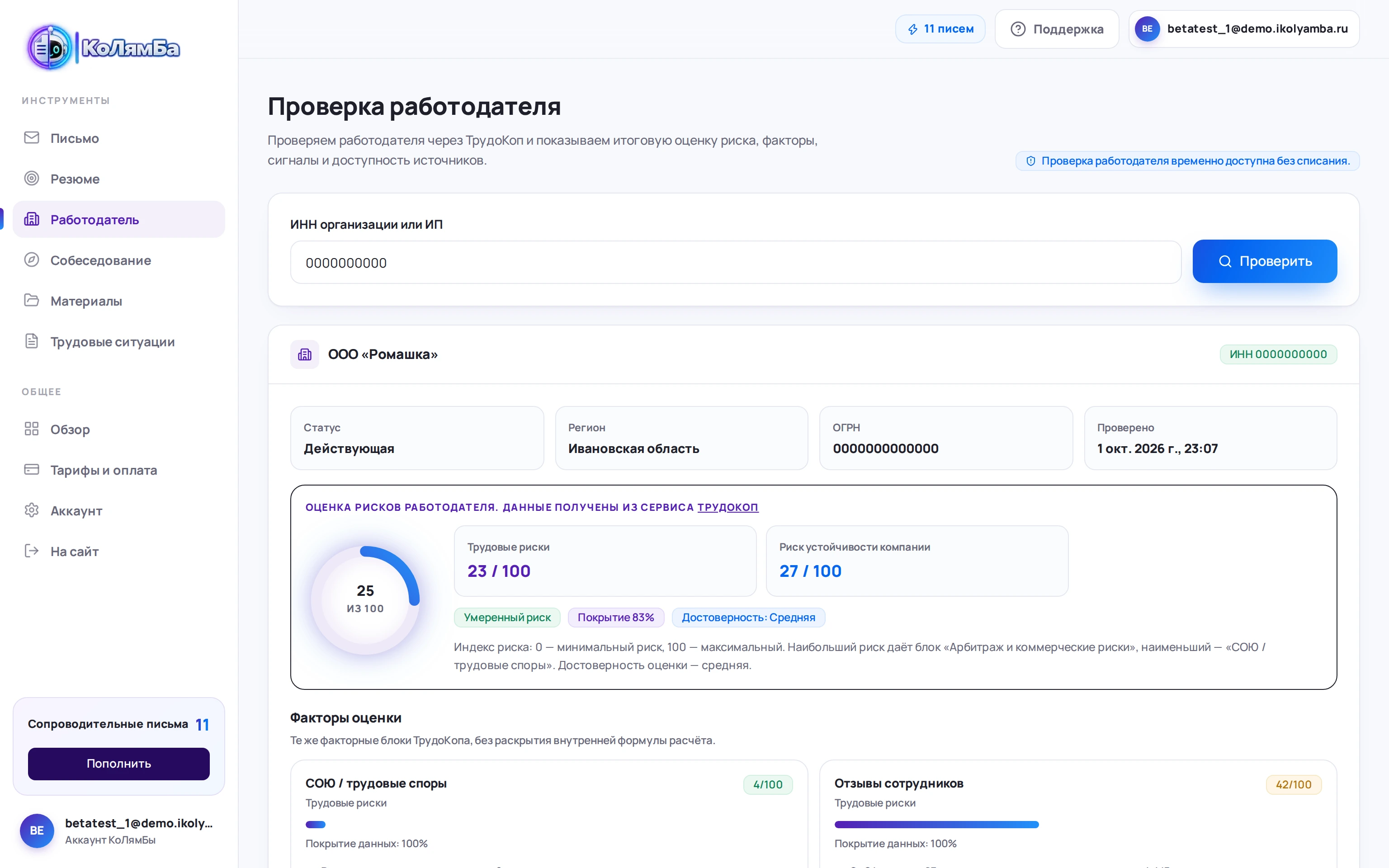1389x868 pixels.
Task: Open Трудовые ситуации menu item
Action: click(x=119, y=341)
